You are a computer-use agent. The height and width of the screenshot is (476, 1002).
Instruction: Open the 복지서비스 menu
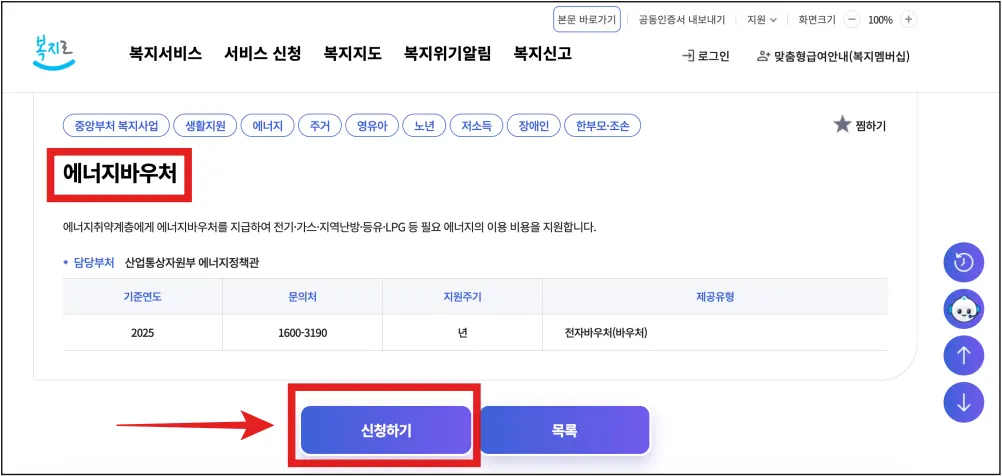pos(166,54)
